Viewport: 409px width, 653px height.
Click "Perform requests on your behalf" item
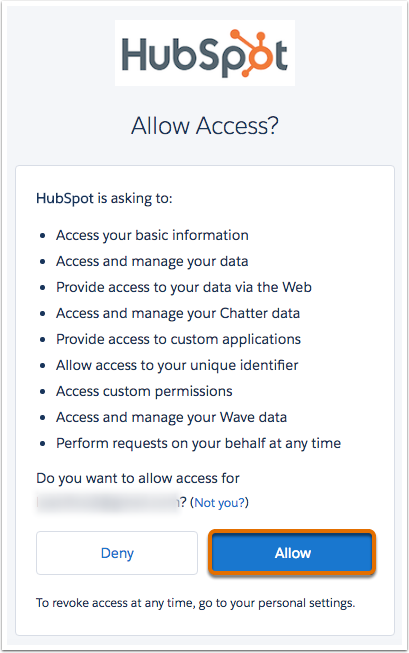pyautogui.click(x=199, y=443)
